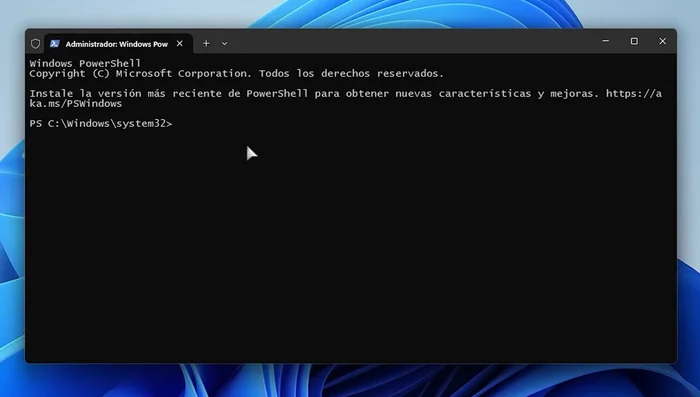Click the PS C:\Windows\system32> prompt line

coord(101,124)
